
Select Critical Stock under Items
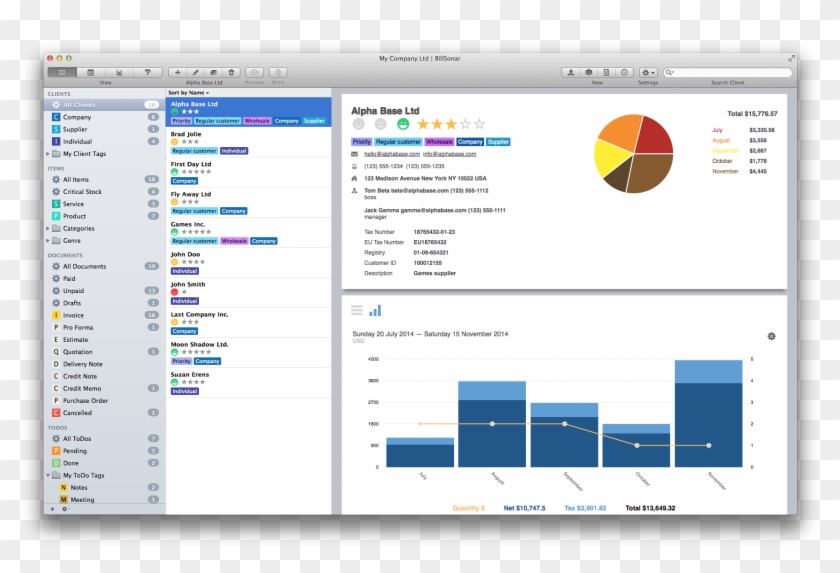82,192
